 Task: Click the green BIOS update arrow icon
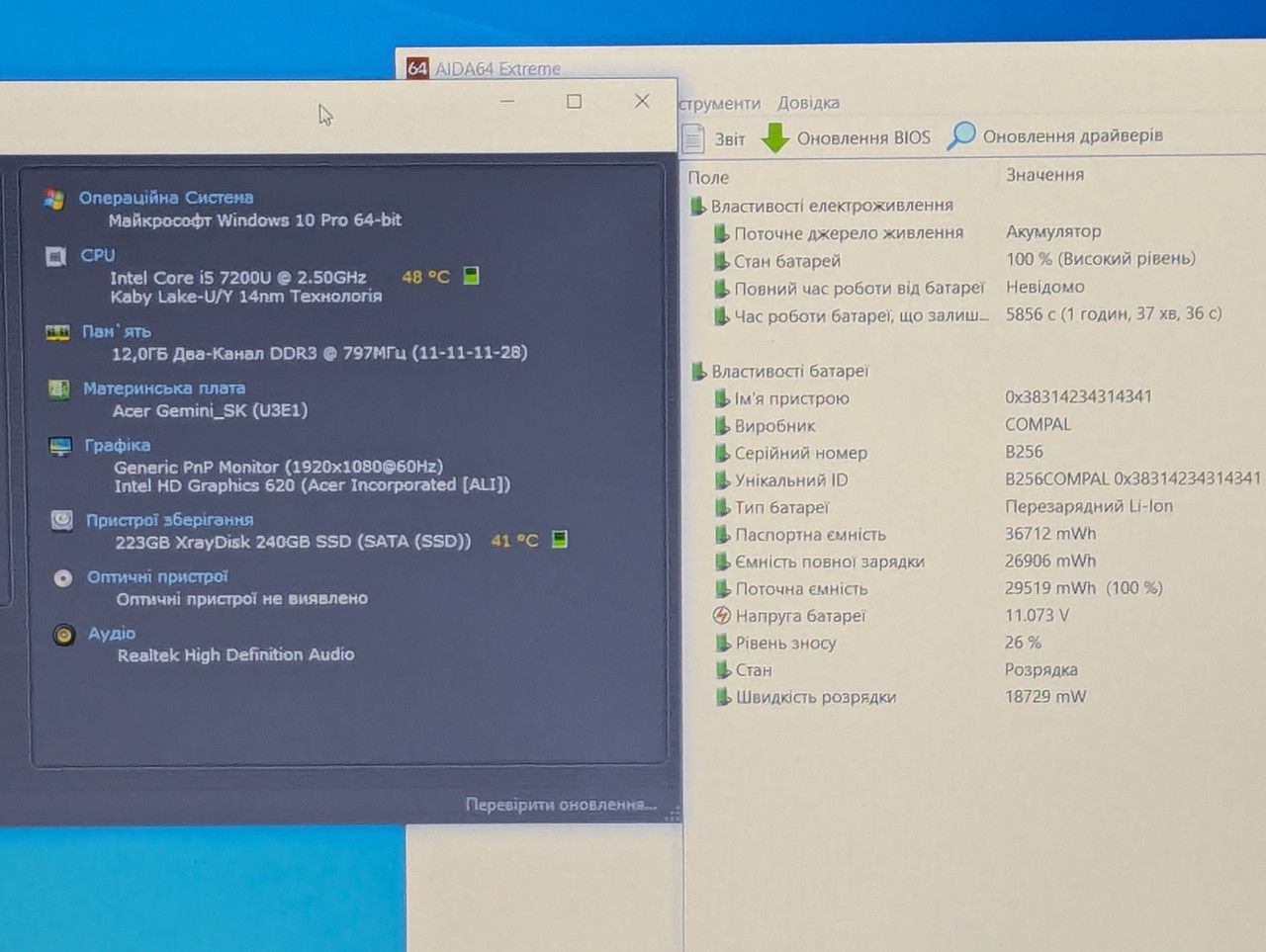[775, 137]
